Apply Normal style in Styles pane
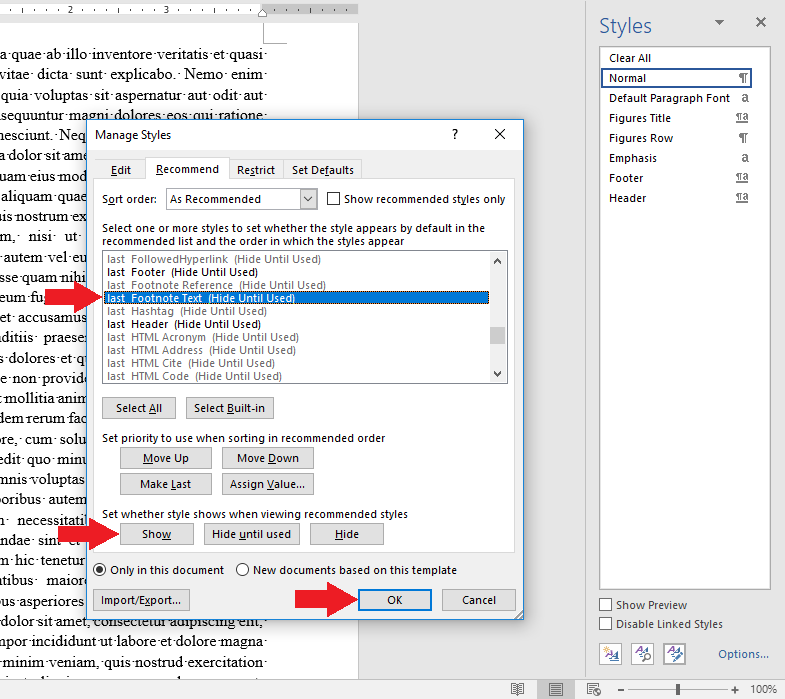Image resolution: width=785 pixels, height=699 pixels. [x=676, y=78]
